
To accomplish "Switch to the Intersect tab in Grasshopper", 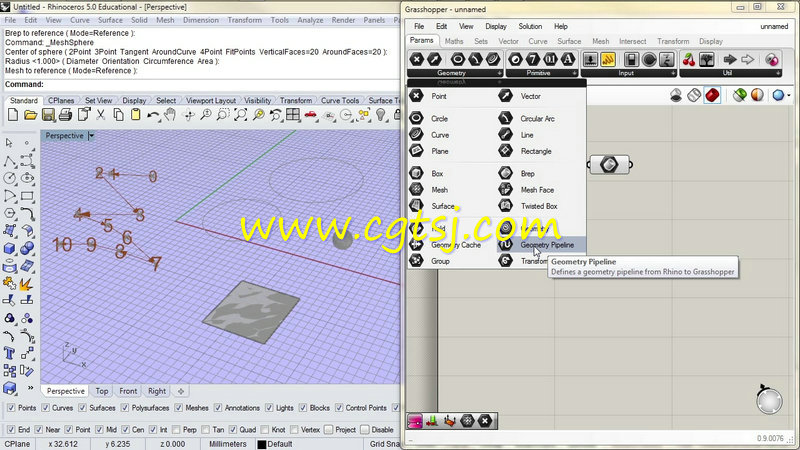I will click(x=632, y=41).
